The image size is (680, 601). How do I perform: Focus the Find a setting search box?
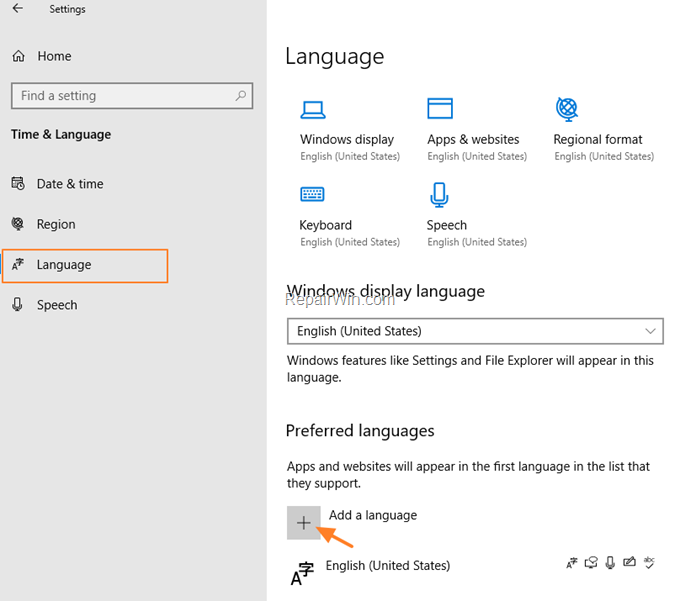pyautogui.click(x=132, y=96)
